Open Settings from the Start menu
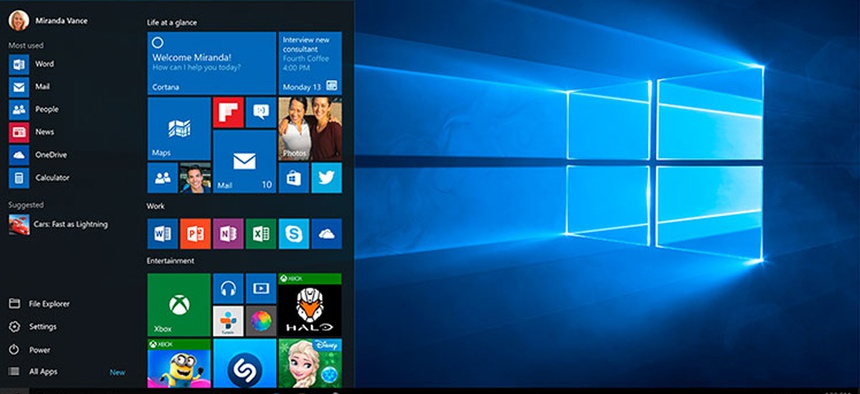860x394 pixels. [33, 327]
